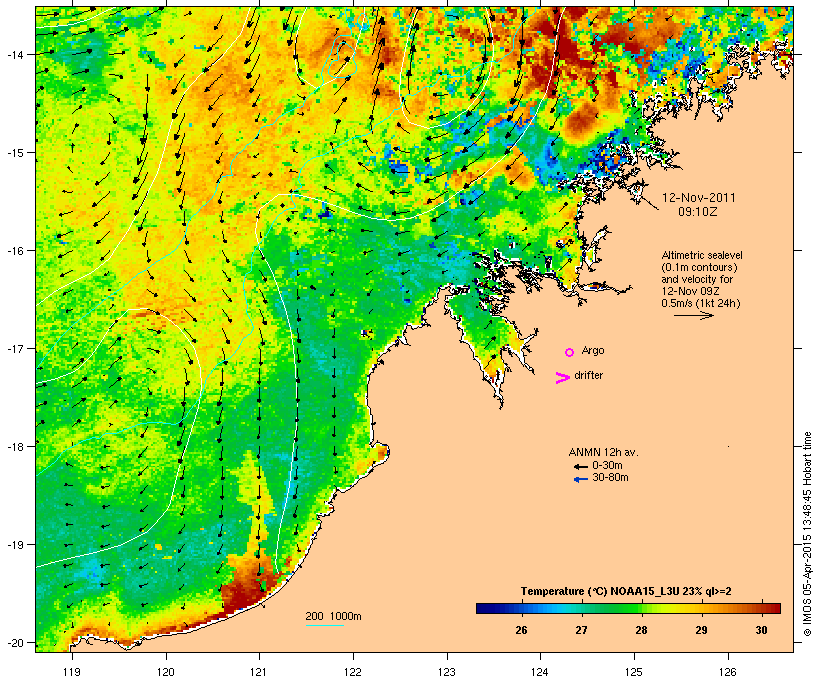Viewport: 820px width, 680px height.
Task: Click the '200 1000m' isobath label
Action: pyautogui.click(x=333, y=616)
